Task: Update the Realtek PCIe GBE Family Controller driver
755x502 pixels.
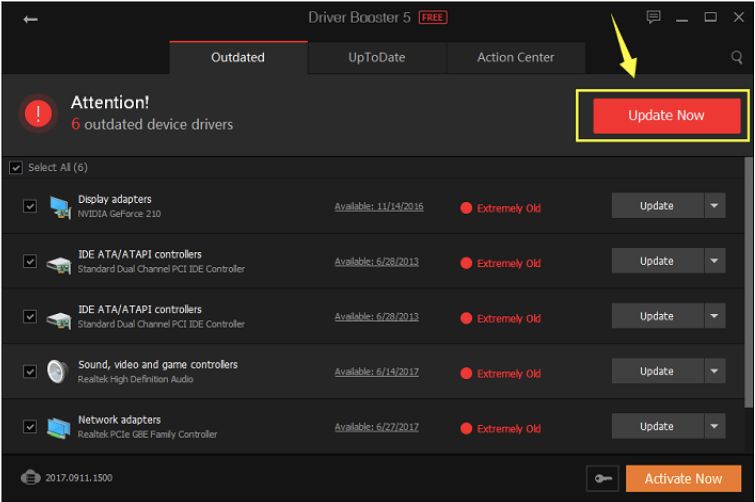Action: tap(658, 426)
